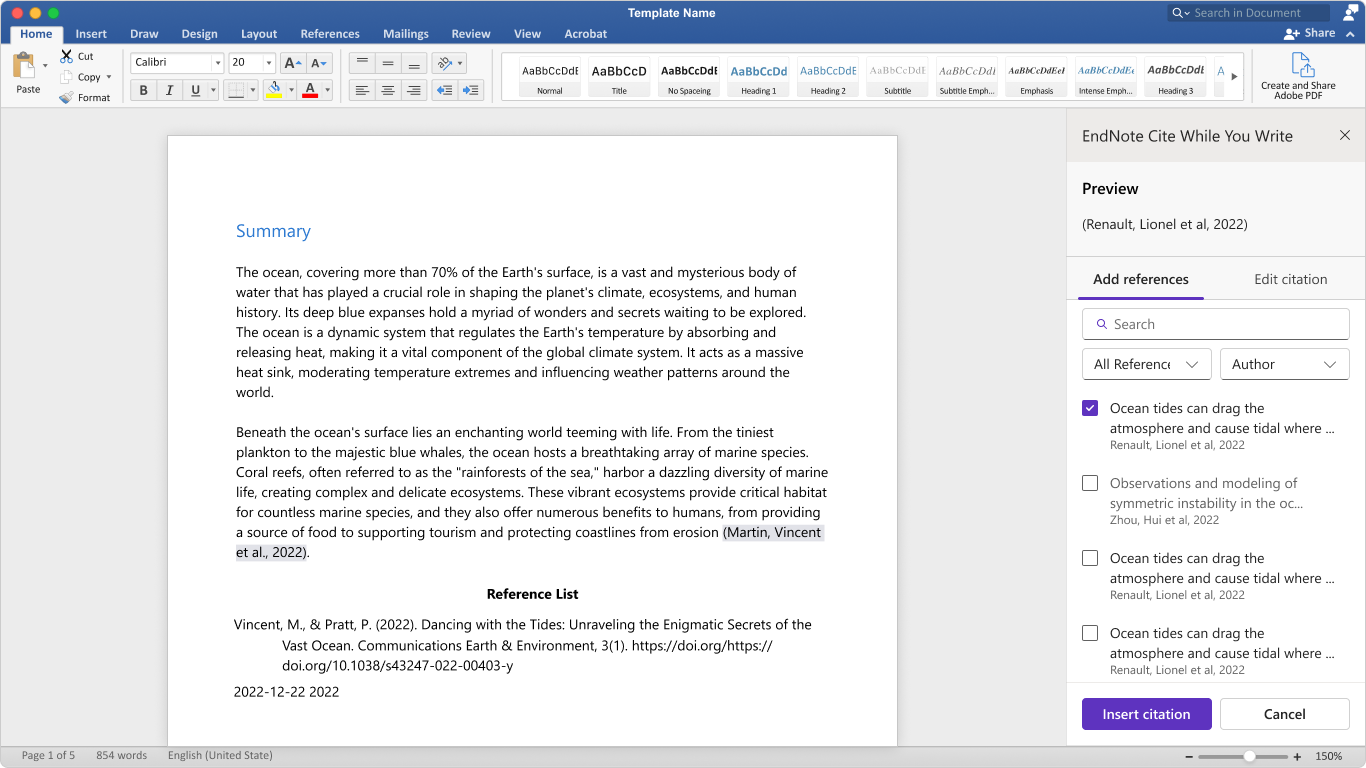Check the third reference in the list
Screen dimensions: 1366x768
coord(1090,558)
